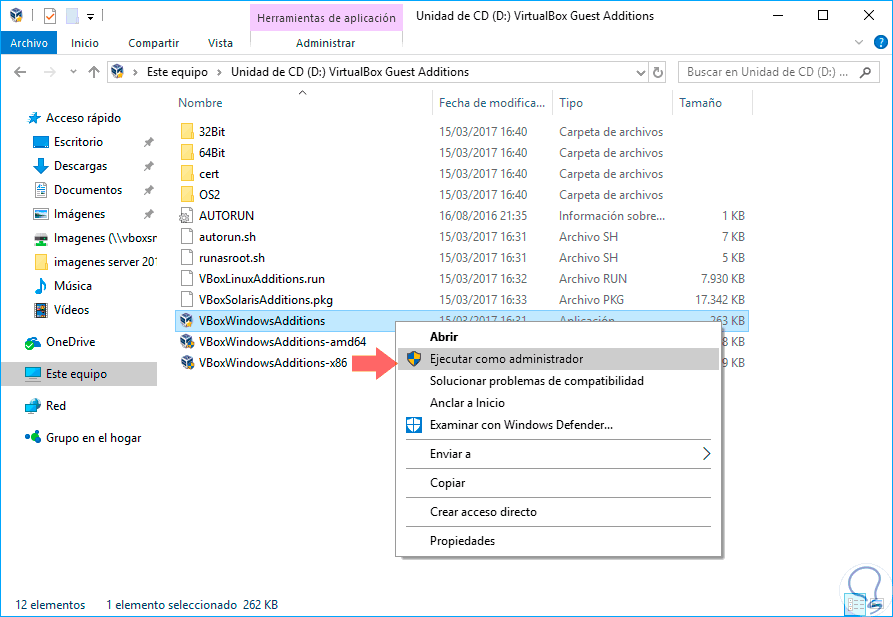Select OneDrive in navigation pane
893x617 pixels.
coord(70,342)
